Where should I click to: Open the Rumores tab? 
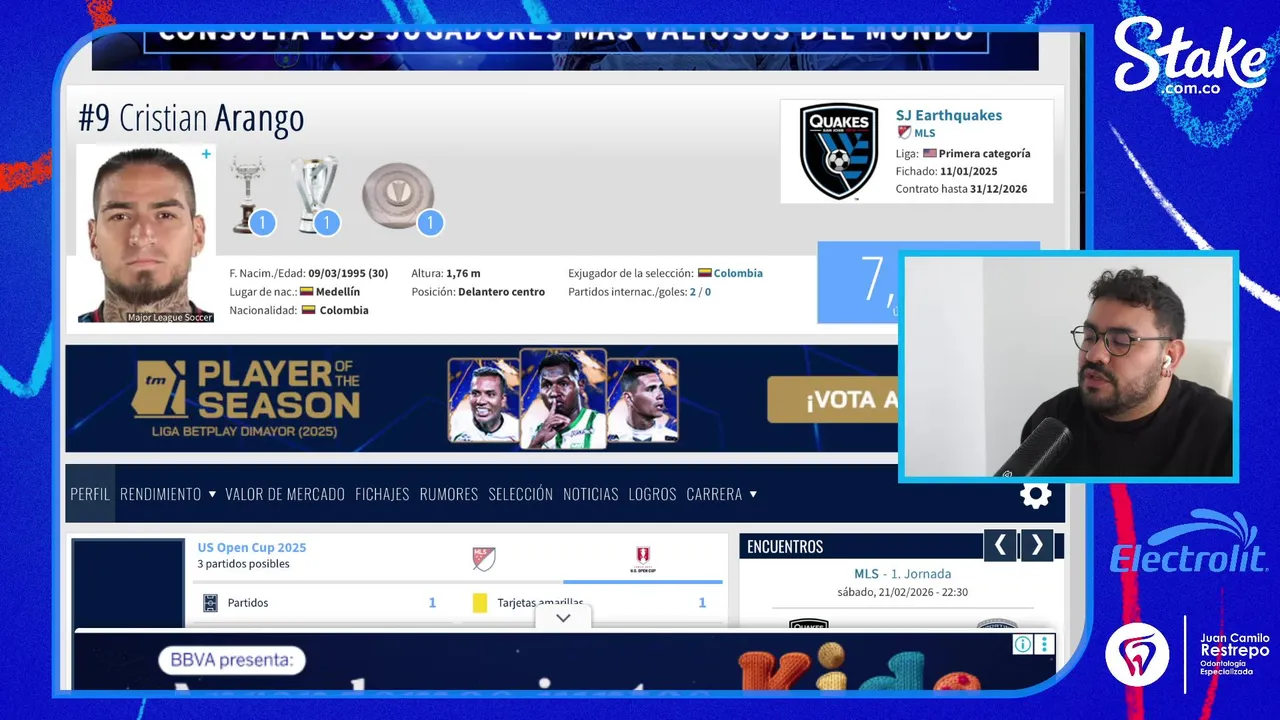(x=449, y=494)
